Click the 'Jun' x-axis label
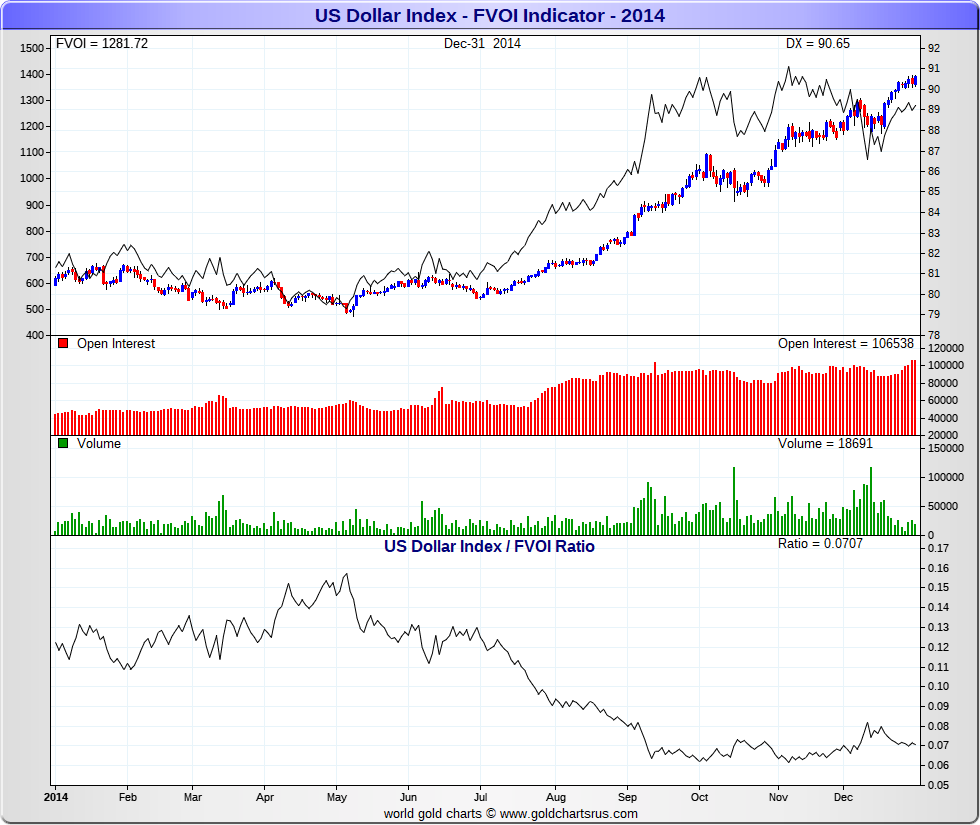Screen dimensions: 980x825 [x=408, y=797]
